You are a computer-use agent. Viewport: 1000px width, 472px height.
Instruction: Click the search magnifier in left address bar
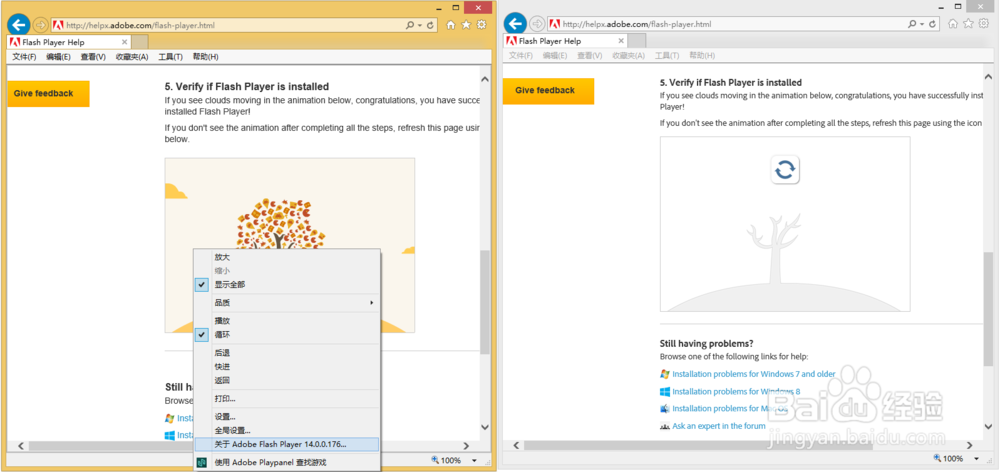click(x=410, y=26)
